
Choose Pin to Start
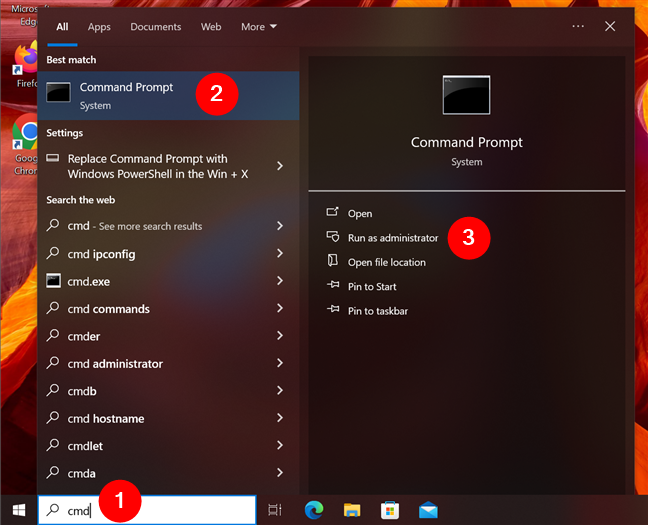372,286
